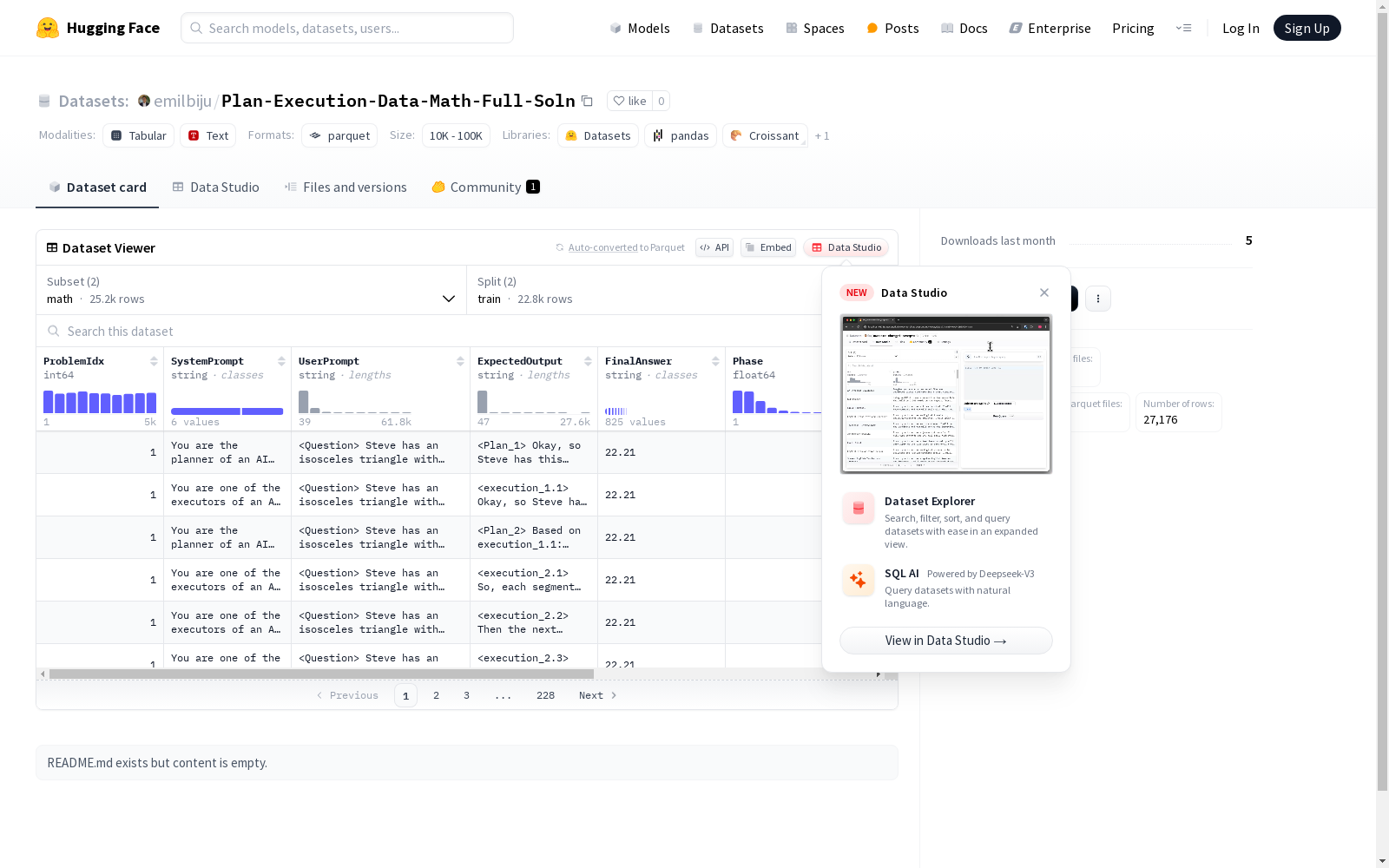
Task: Go to Spaces in the top navigation
Action: click(x=815, y=28)
